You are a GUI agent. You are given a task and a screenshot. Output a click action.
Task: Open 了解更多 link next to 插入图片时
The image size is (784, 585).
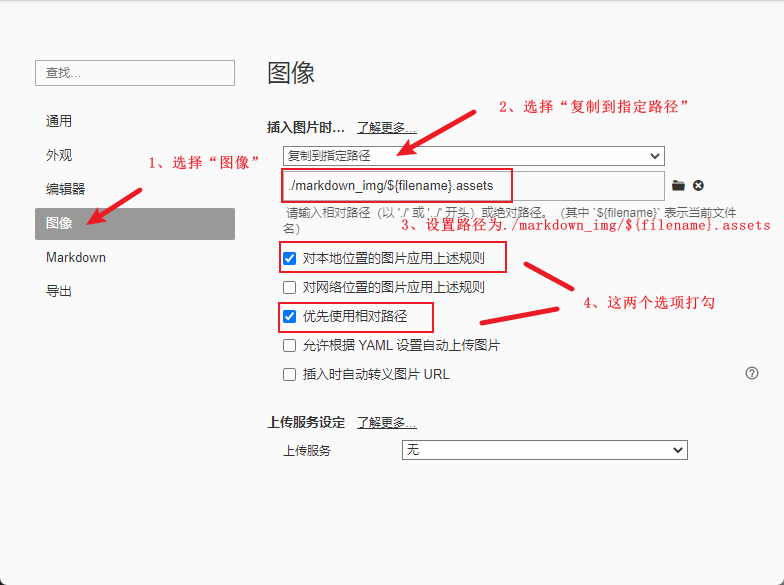click(386, 128)
